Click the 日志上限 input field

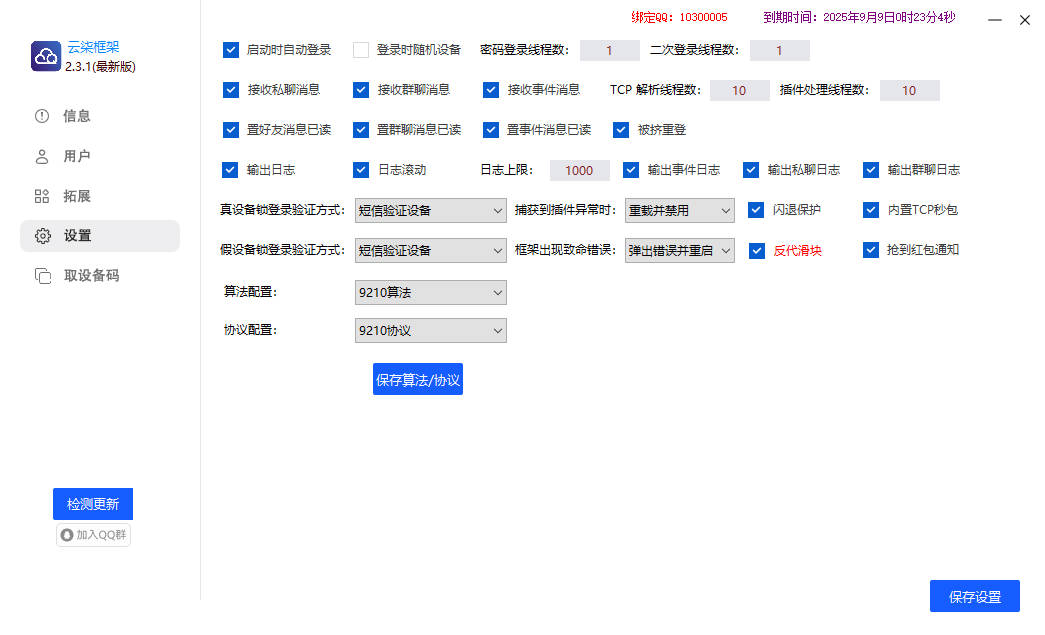[x=579, y=170]
